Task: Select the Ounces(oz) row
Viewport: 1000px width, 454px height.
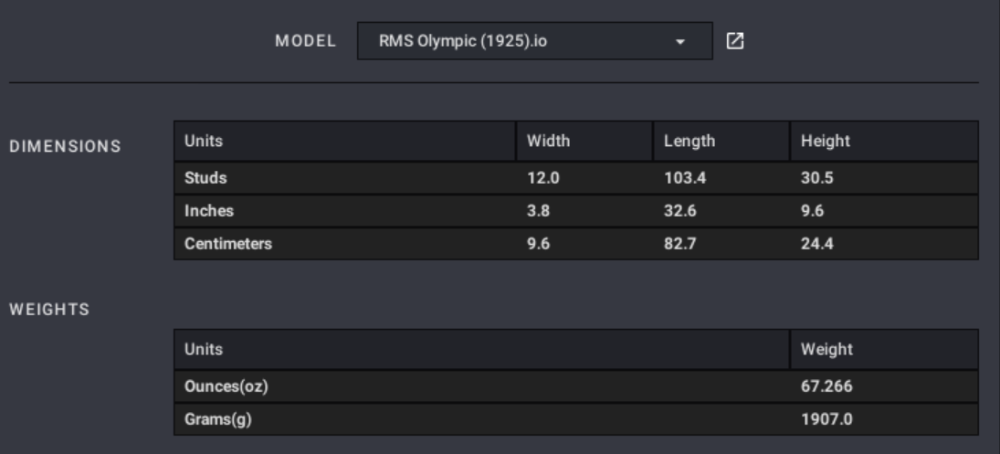Action: [x=576, y=386]
